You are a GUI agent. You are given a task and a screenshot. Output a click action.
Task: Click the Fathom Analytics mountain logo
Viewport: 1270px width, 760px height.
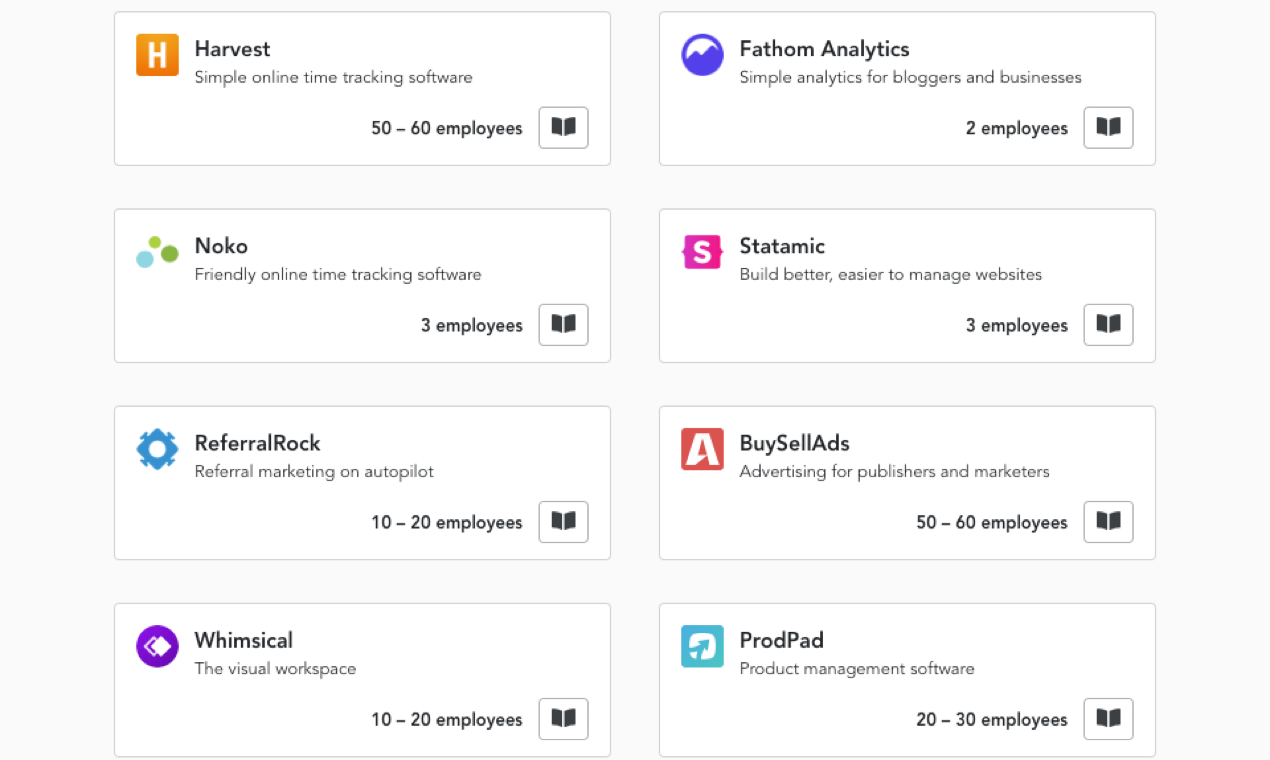click(x=702, y=55)
